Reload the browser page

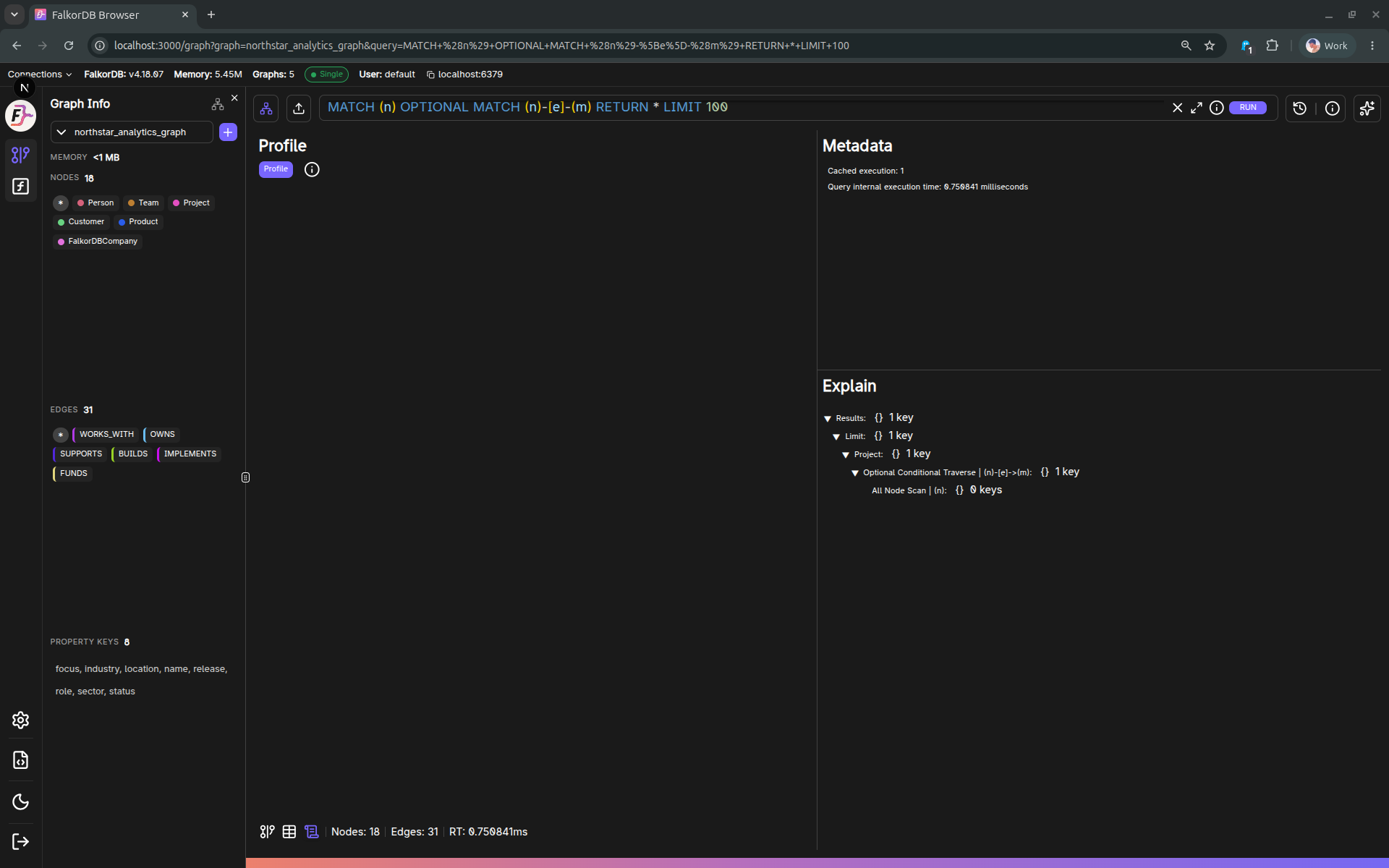[x=69, y=46]
